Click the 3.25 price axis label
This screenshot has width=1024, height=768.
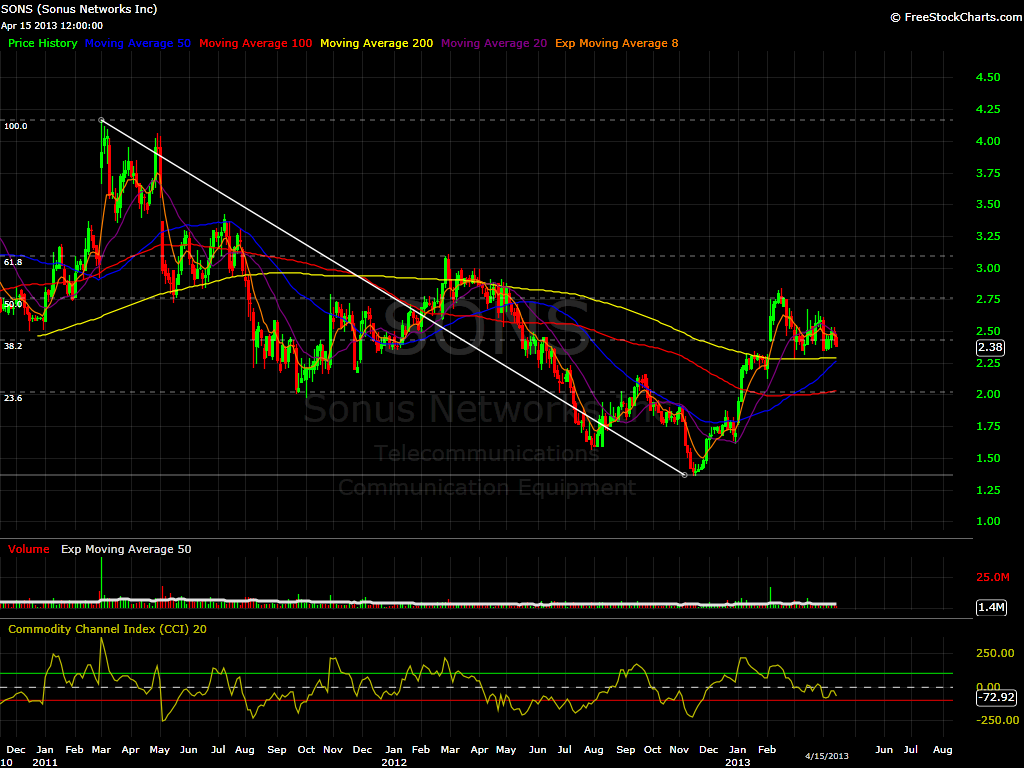(x=988, y=236)
